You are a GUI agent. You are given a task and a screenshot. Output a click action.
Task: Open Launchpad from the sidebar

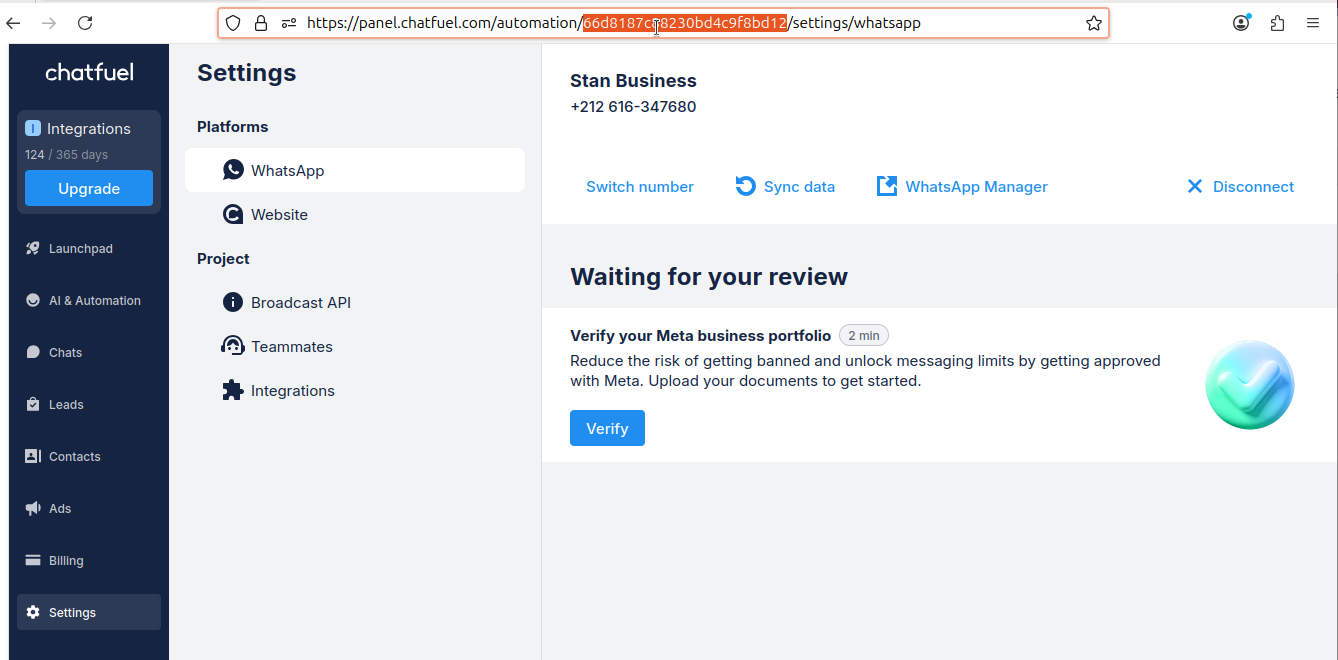pyautogui.click(x=80, y=249)
